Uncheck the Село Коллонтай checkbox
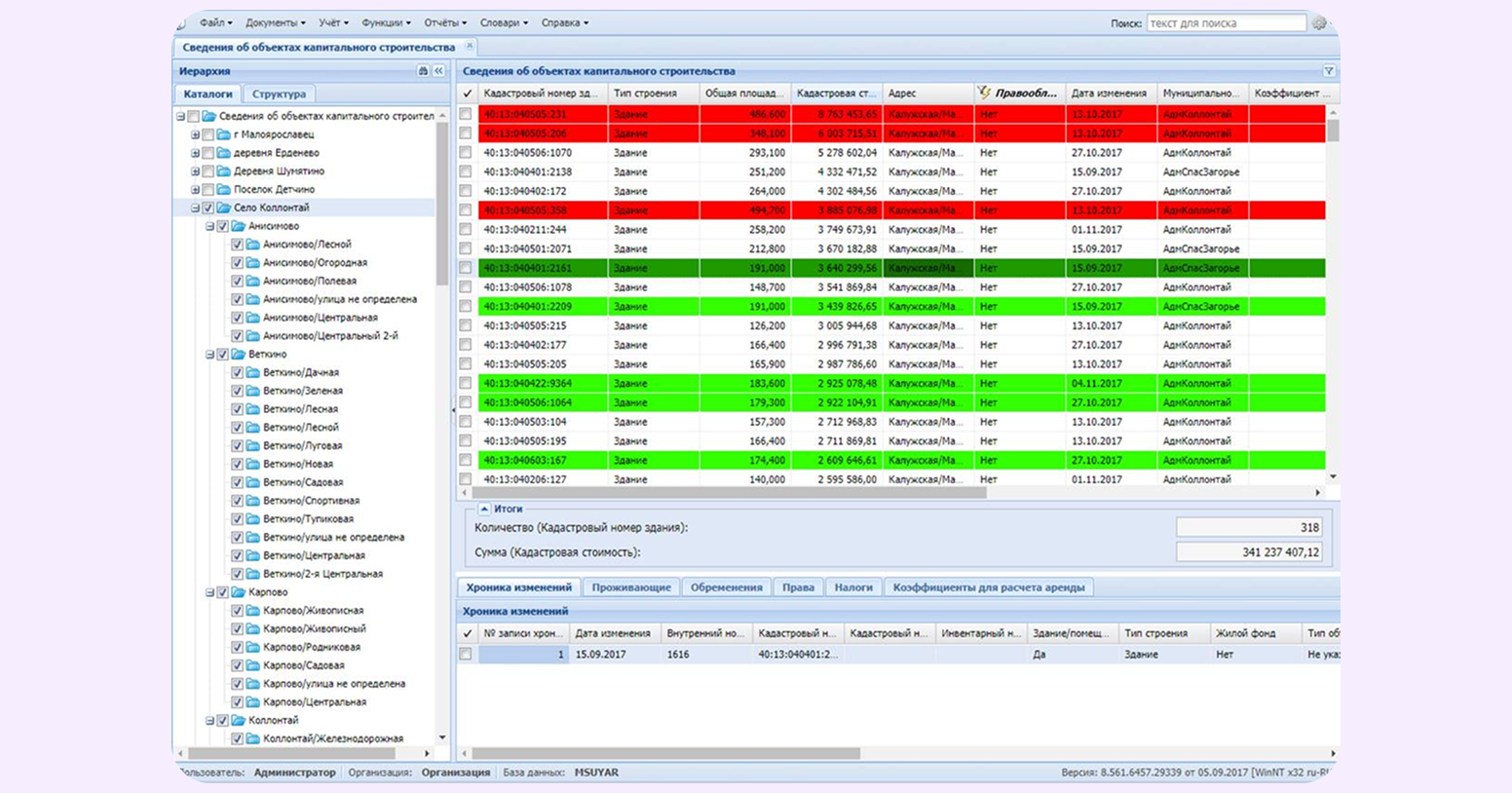This screenshot has width=1512, height=793. click(x=208, y=208)
